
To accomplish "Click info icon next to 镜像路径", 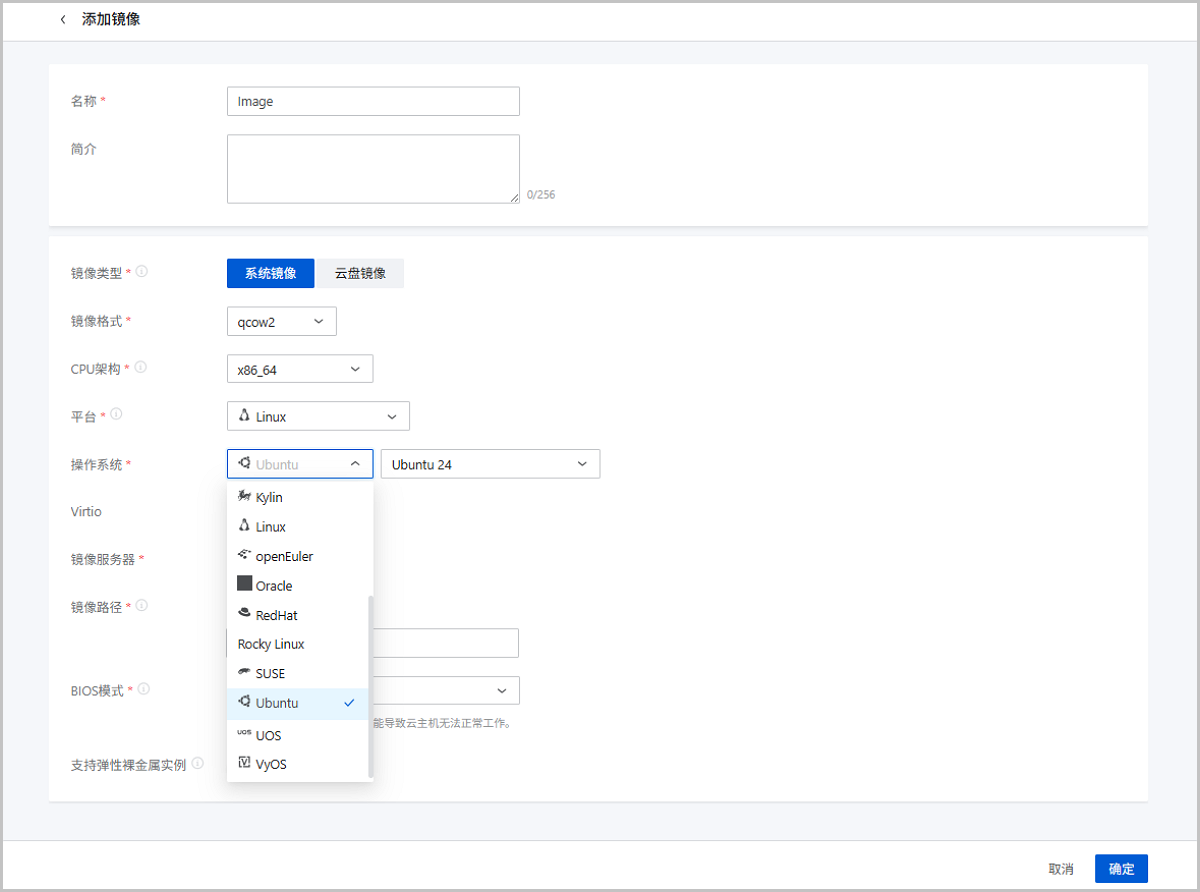I will (142, 606).
